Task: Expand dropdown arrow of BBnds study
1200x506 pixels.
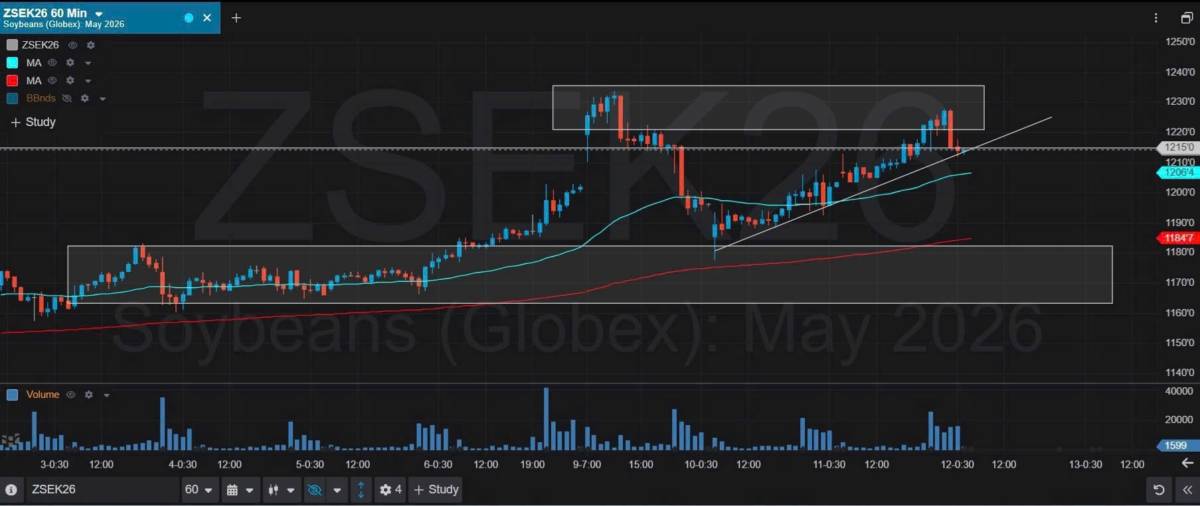Action: point(102,98)
